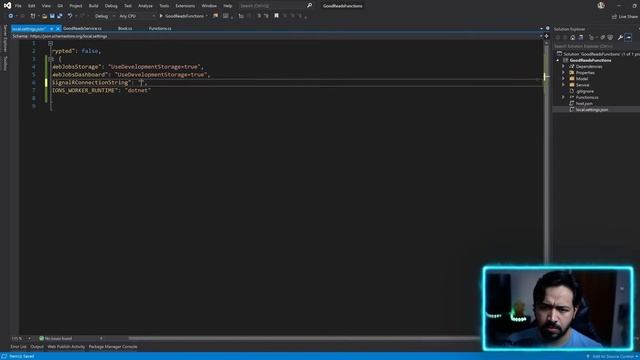Pin the local.settings.json tab
This screenshot has width=640, height=360.
coord(52,29)
